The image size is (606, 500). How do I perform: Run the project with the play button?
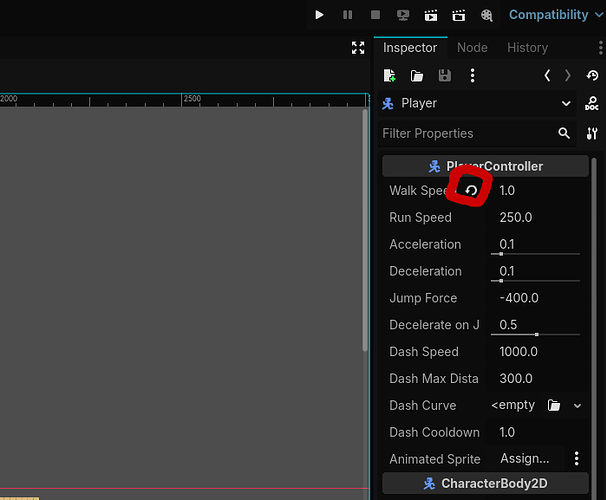319,15
